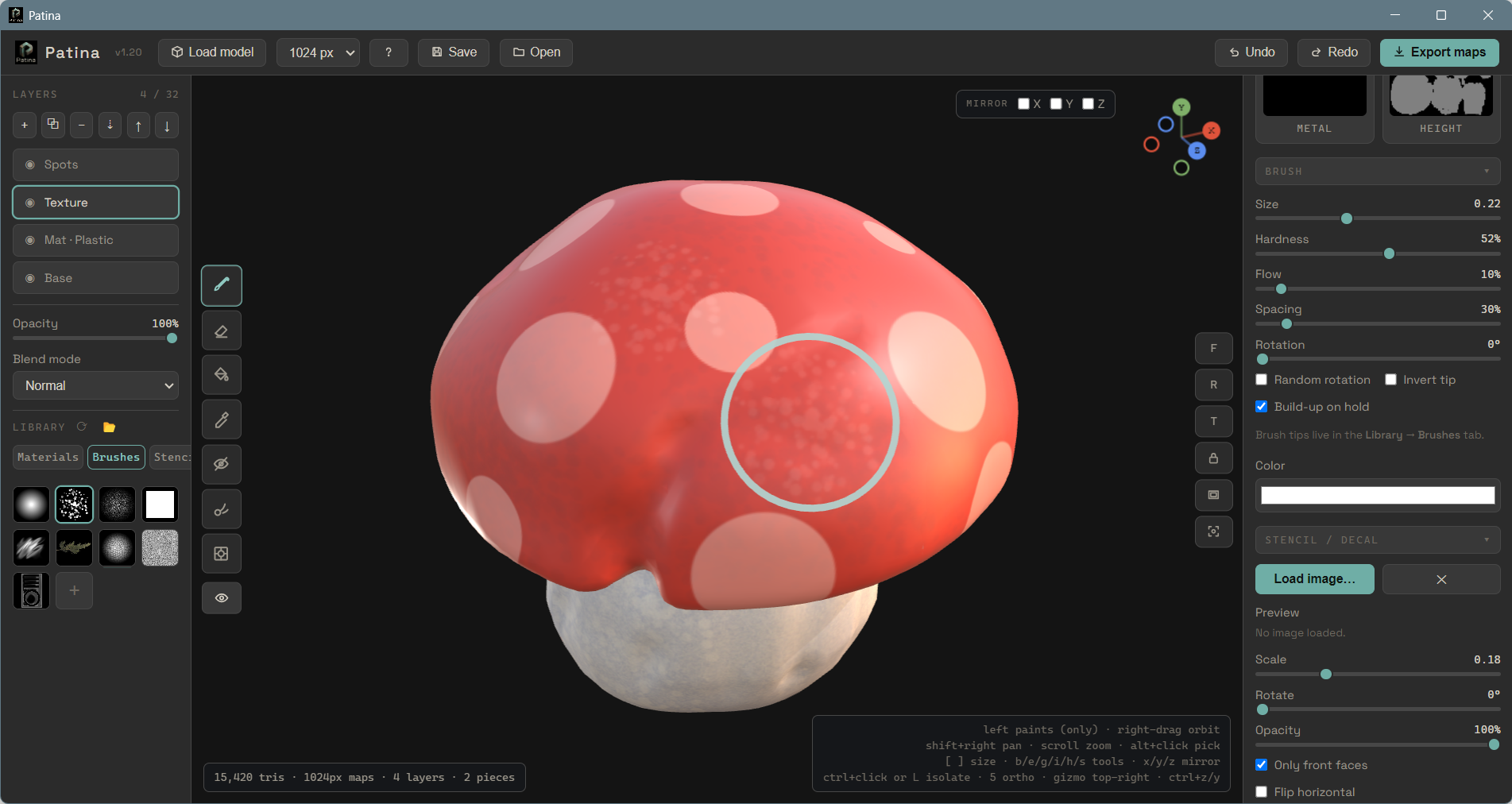Add a new layer with plus icon

click(25, 125)
